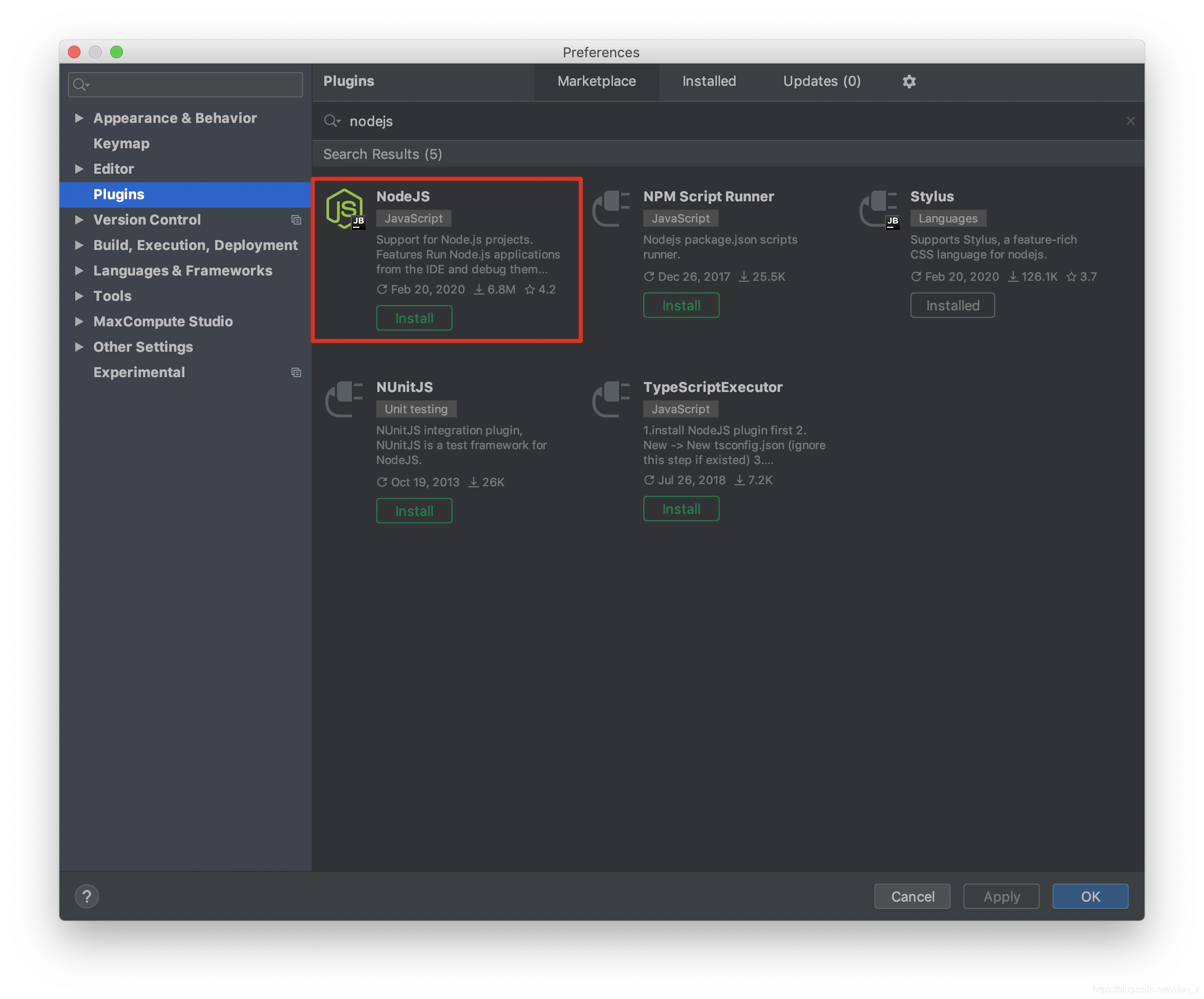
Task: Expand Languages & Frameworks arrow
Action: click(79, 271)
